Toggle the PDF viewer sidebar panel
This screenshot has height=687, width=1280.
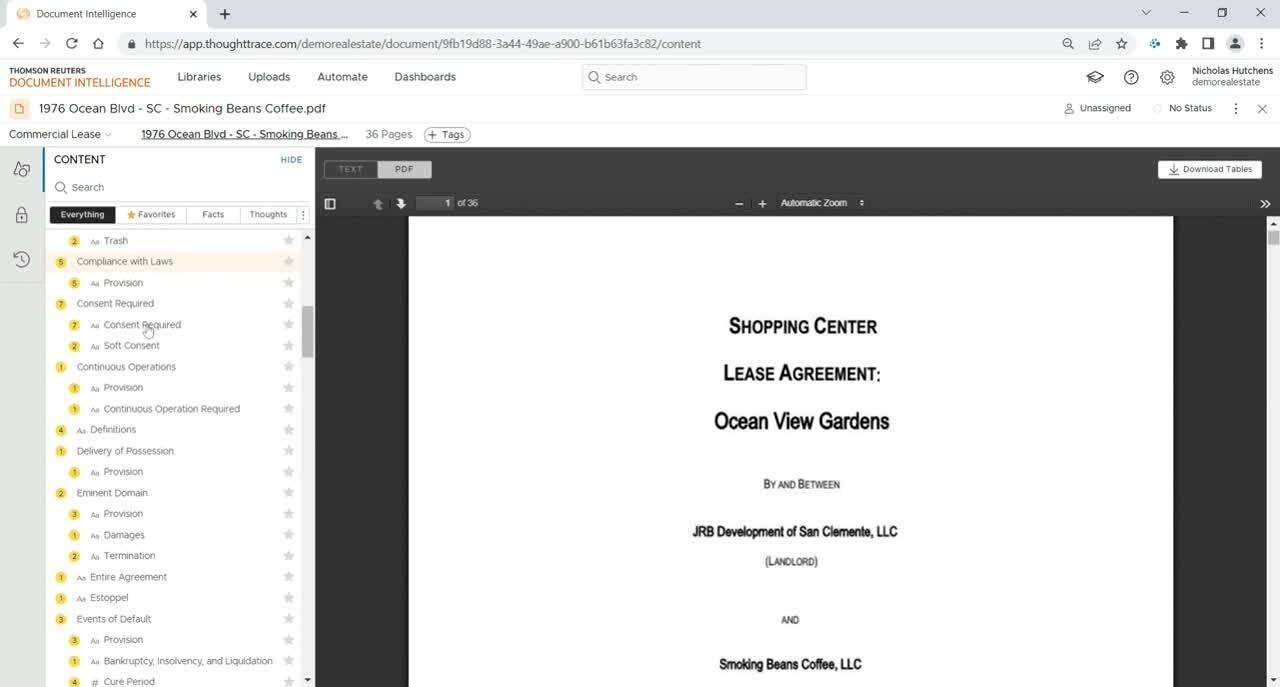pyautogui.click(x=330, y=203)
